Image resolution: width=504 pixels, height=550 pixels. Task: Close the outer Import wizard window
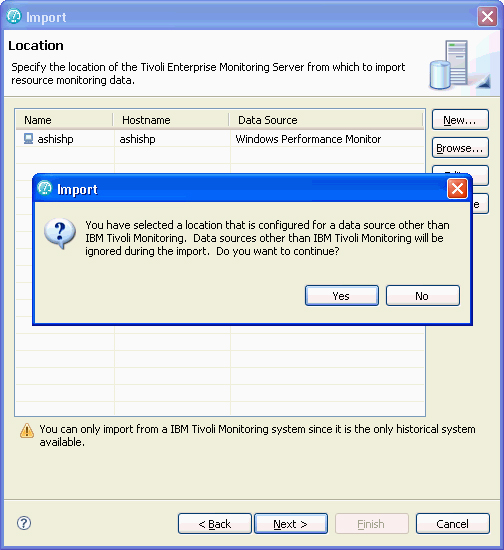coord(488,16)
